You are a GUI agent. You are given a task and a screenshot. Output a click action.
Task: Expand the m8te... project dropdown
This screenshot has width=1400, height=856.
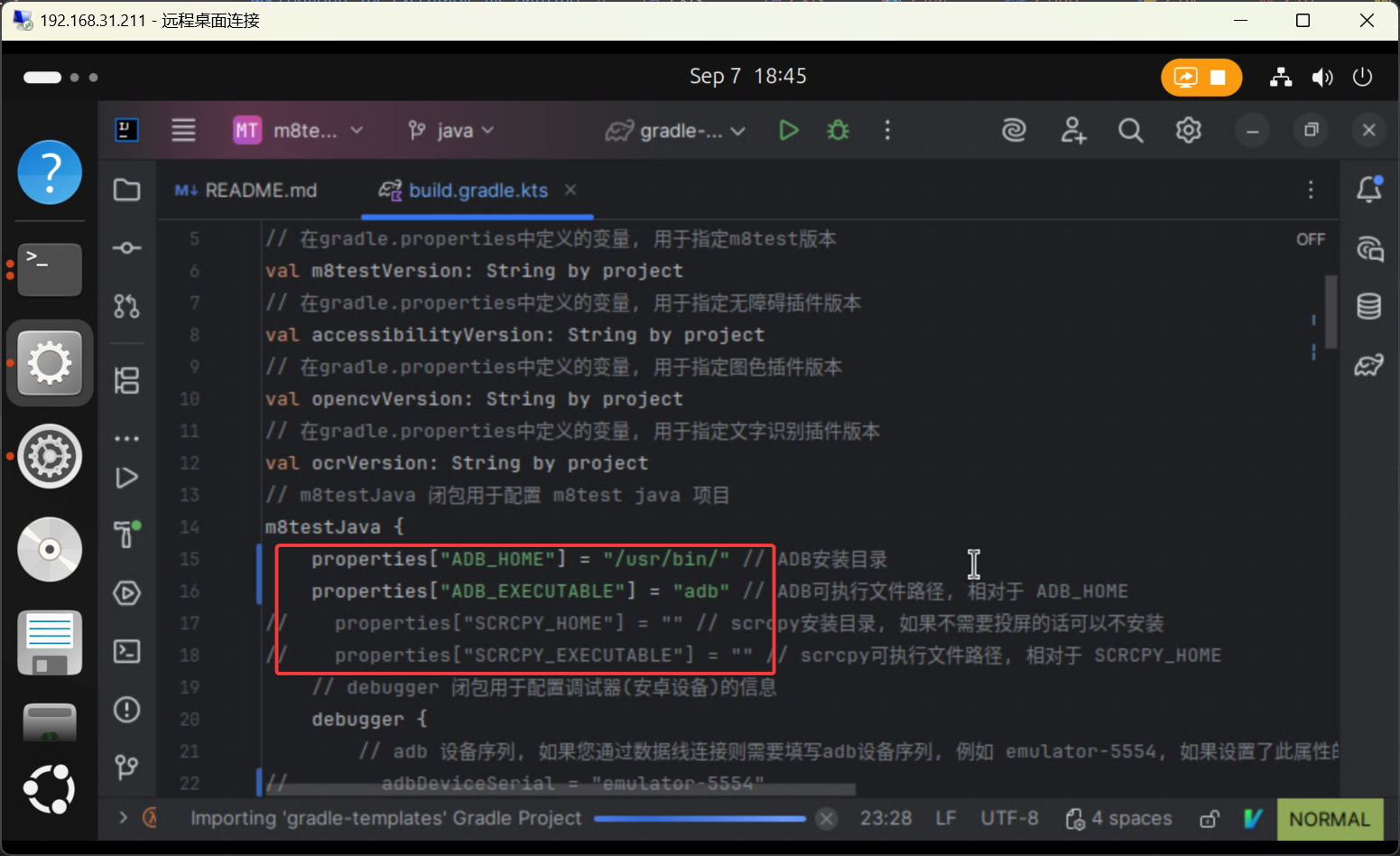click(299, 131)
